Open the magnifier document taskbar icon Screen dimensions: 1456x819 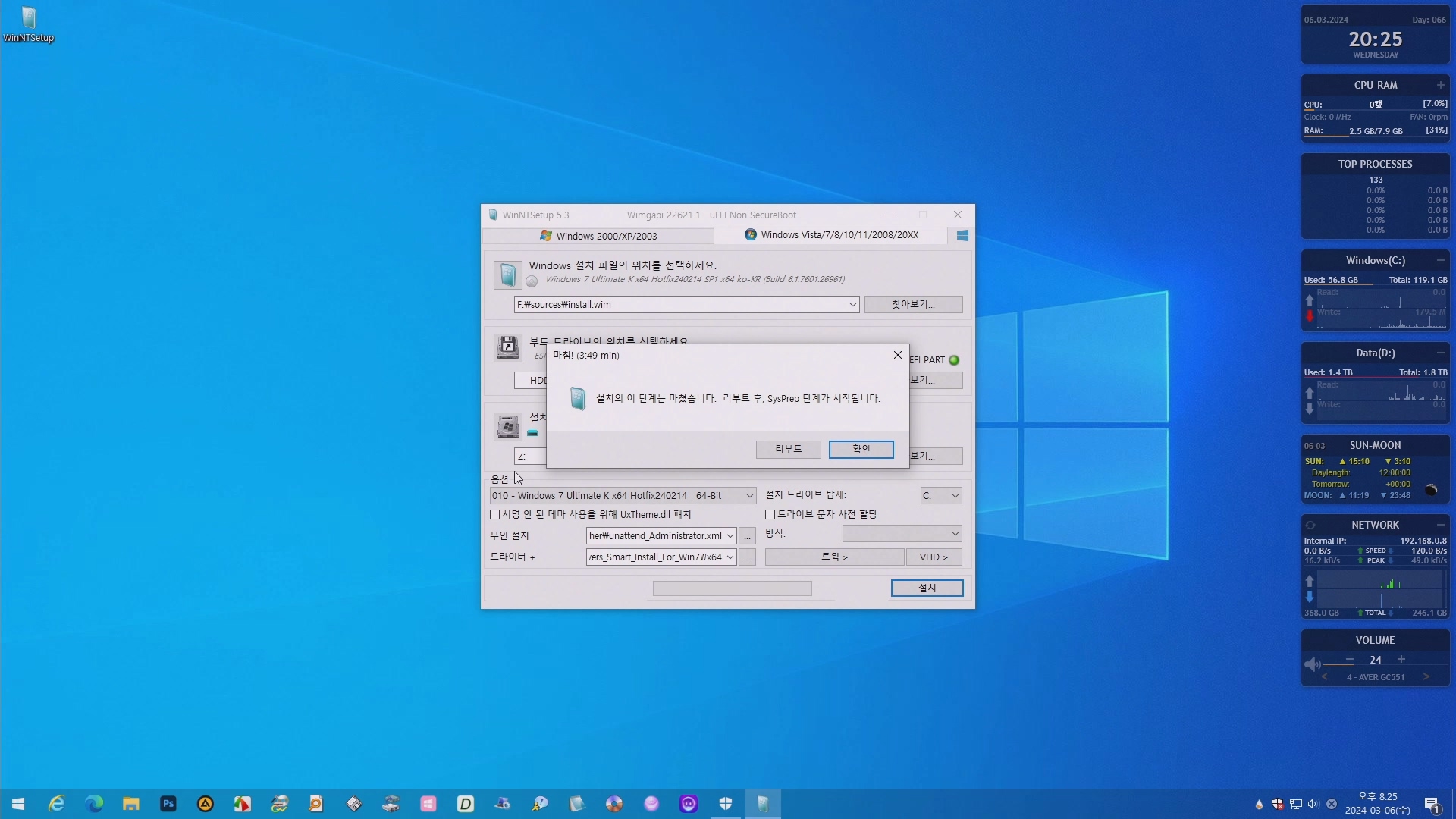tap(316, 804)
